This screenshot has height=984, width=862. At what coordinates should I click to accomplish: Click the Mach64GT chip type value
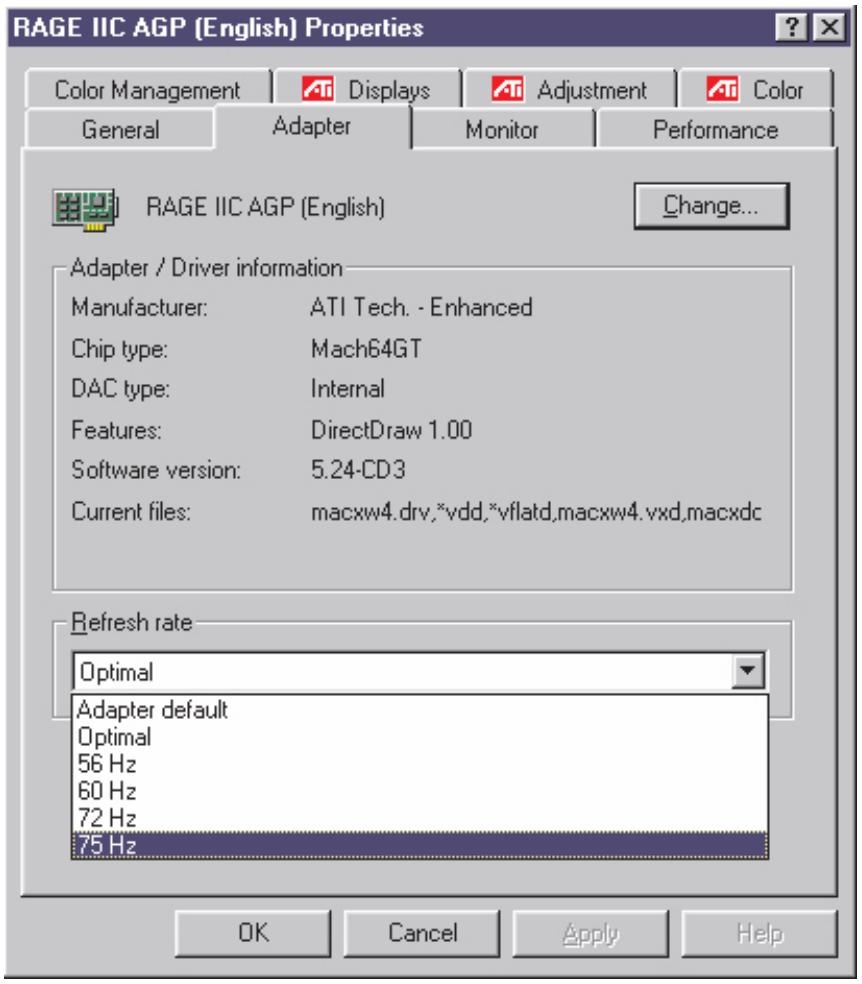coord(366,349)
